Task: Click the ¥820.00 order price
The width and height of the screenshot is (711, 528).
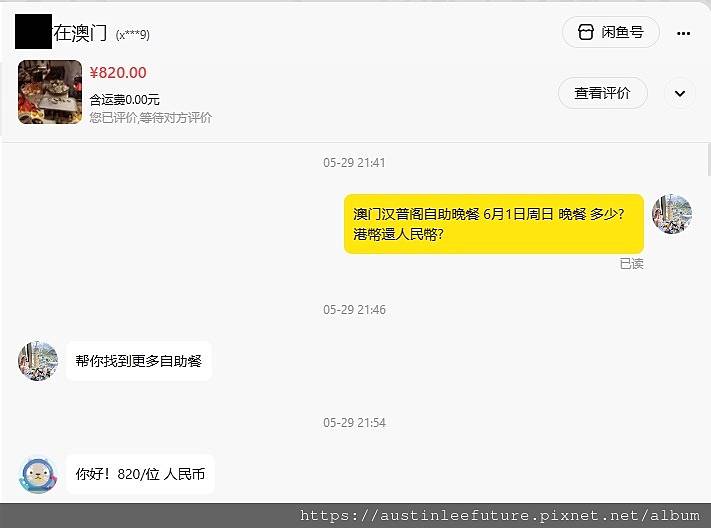Action: point(118,73)
